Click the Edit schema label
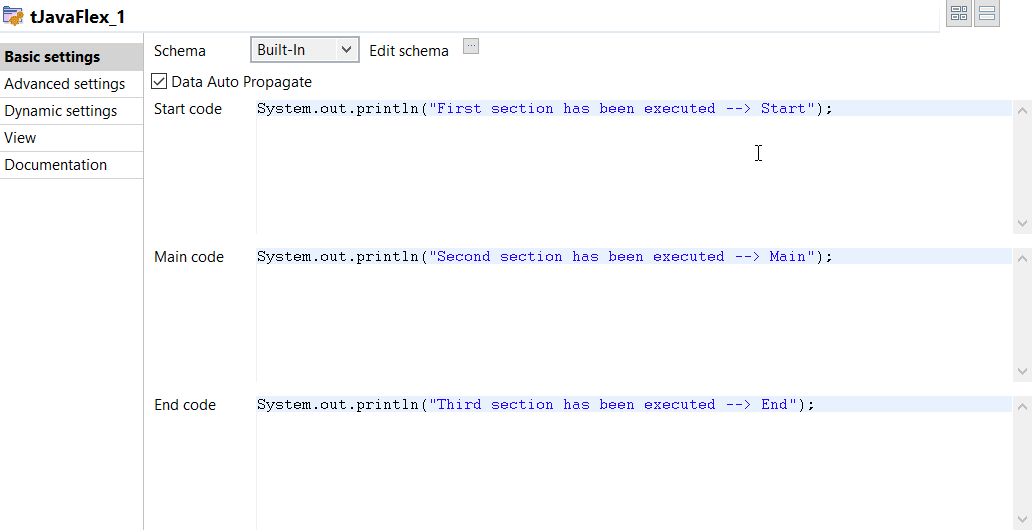 tap(409, 51)
